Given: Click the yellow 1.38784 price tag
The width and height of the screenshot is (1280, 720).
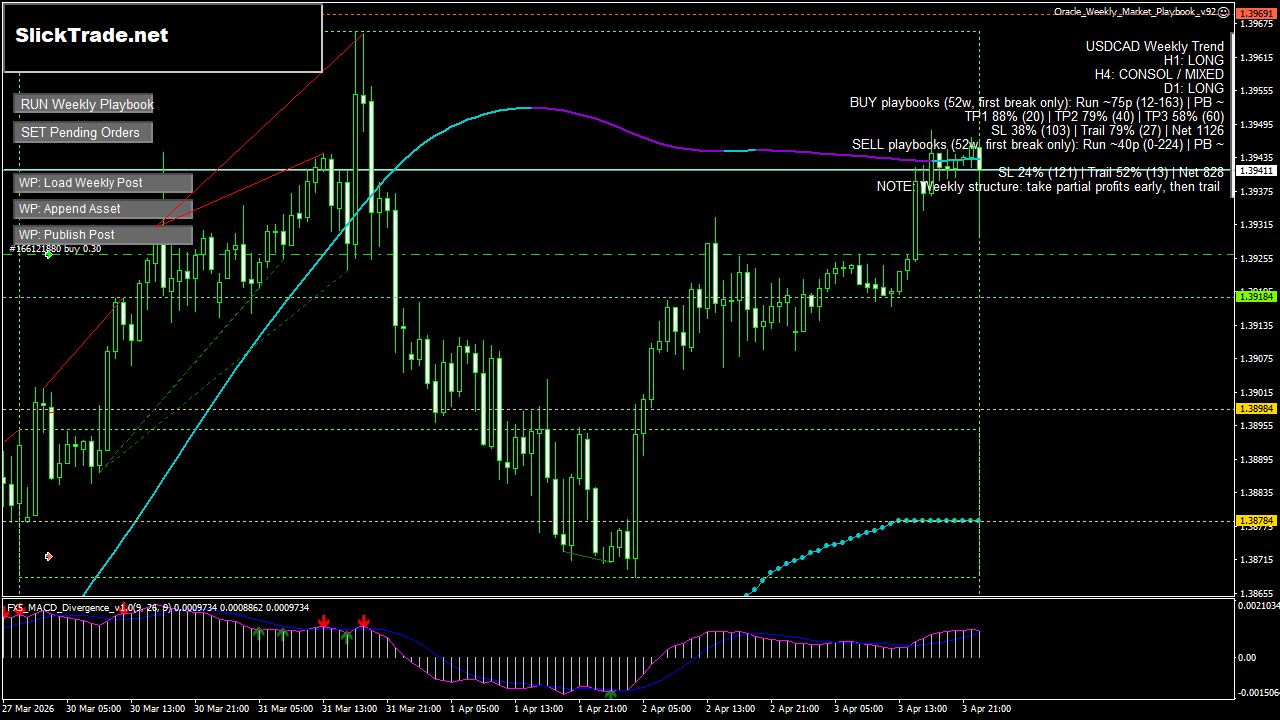Looking at the screenshot, I should pos(1256,521).
